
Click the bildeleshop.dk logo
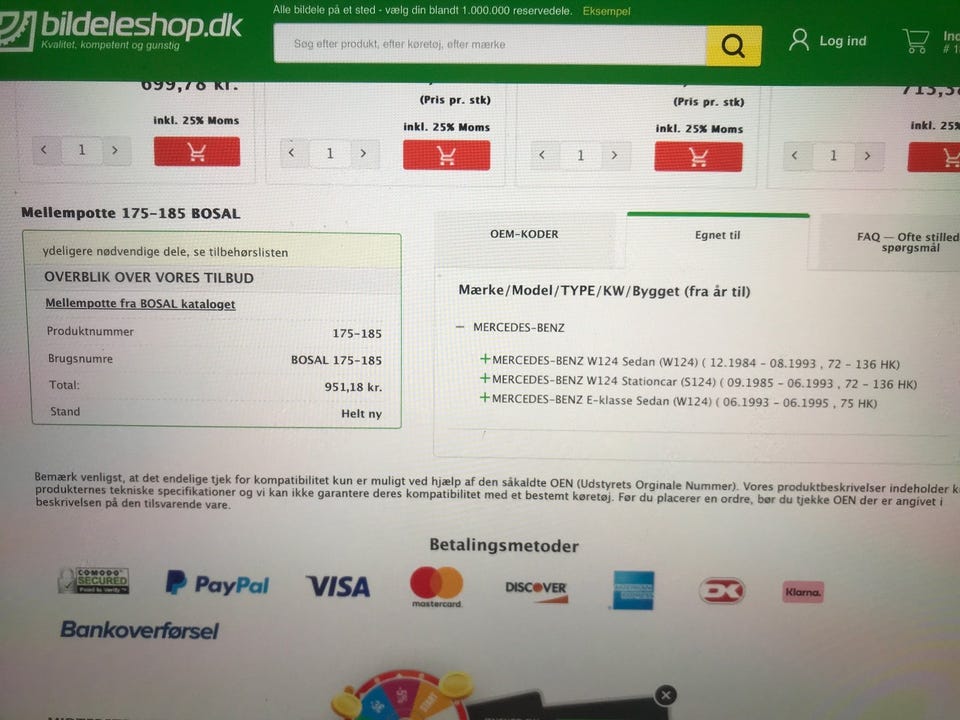coord(121,29)
